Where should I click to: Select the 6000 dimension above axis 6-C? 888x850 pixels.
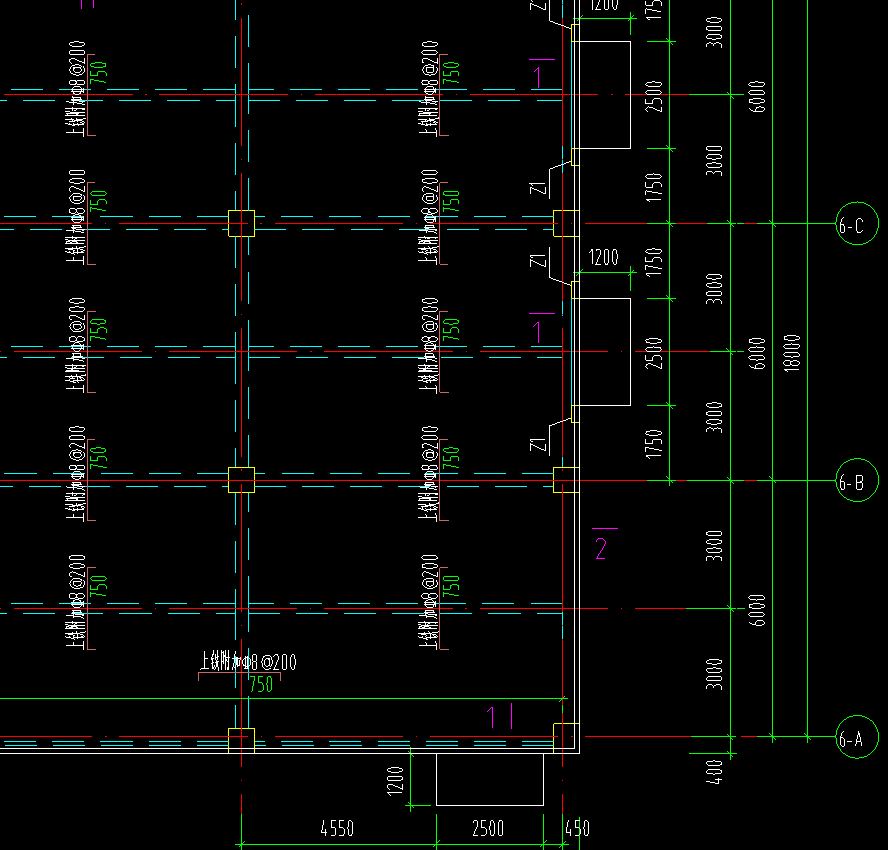pos(757,96)
